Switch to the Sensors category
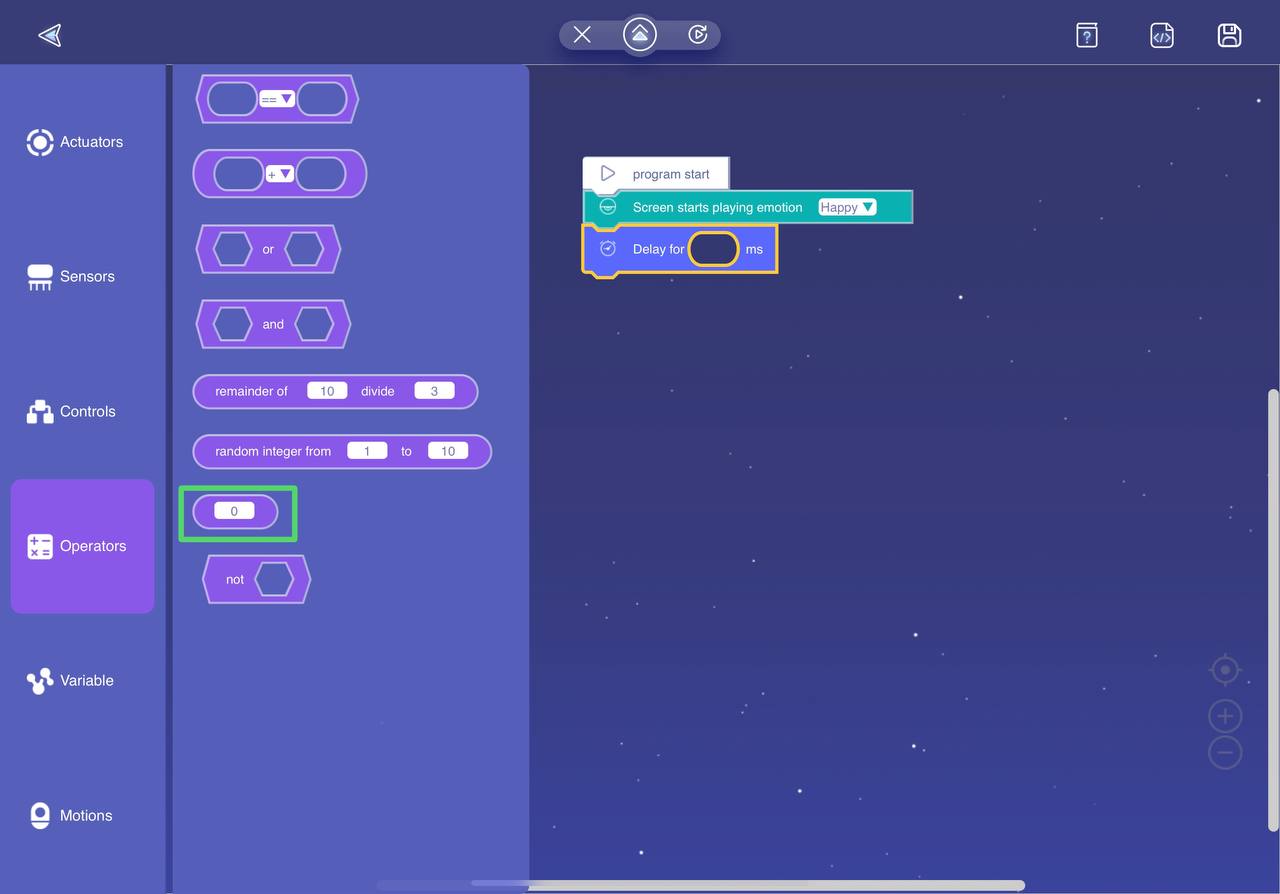Viewport: 1280px width, 894px height. [x=72, y=277]
